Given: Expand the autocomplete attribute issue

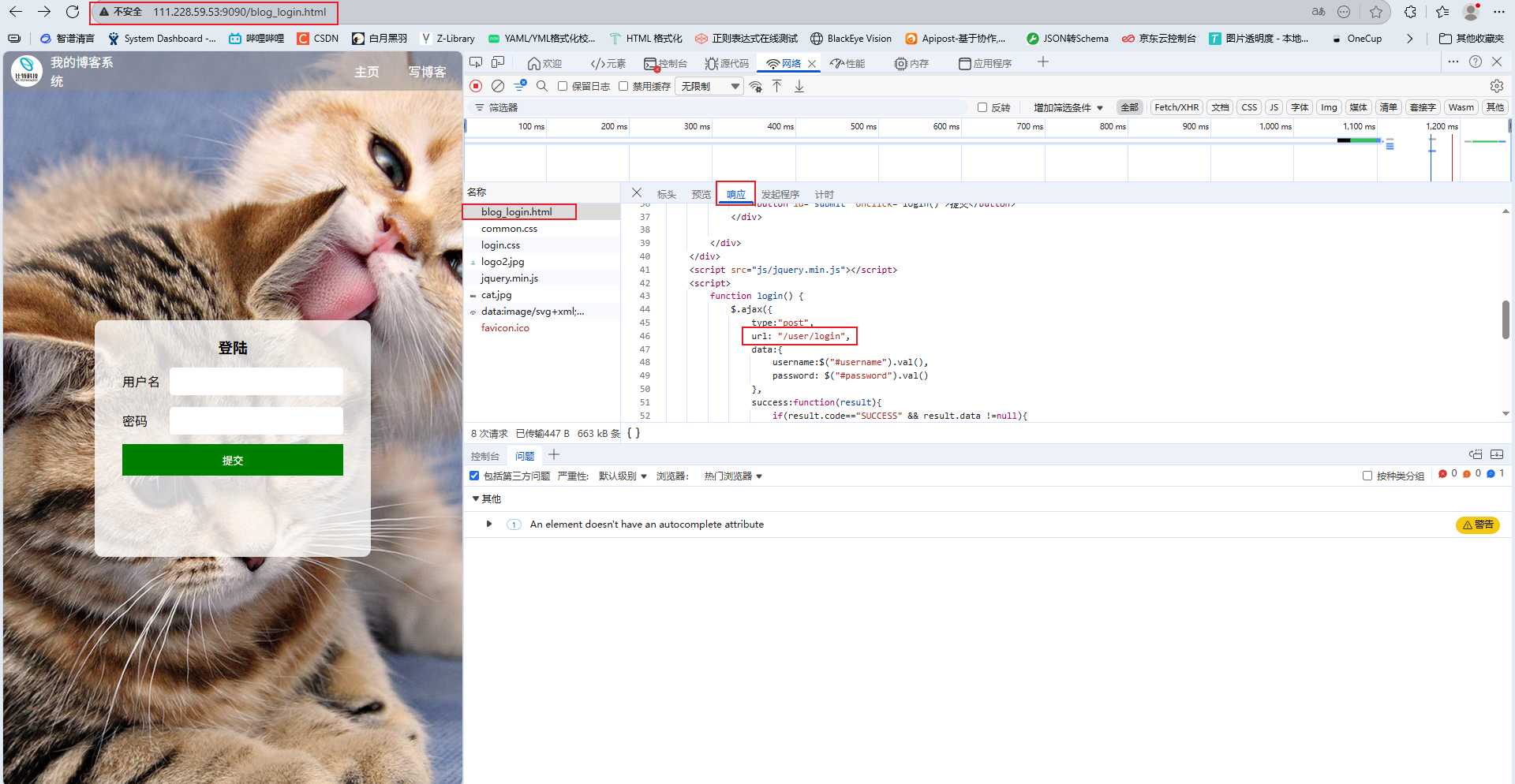Looking at the screenshot, I should point(489,524).
